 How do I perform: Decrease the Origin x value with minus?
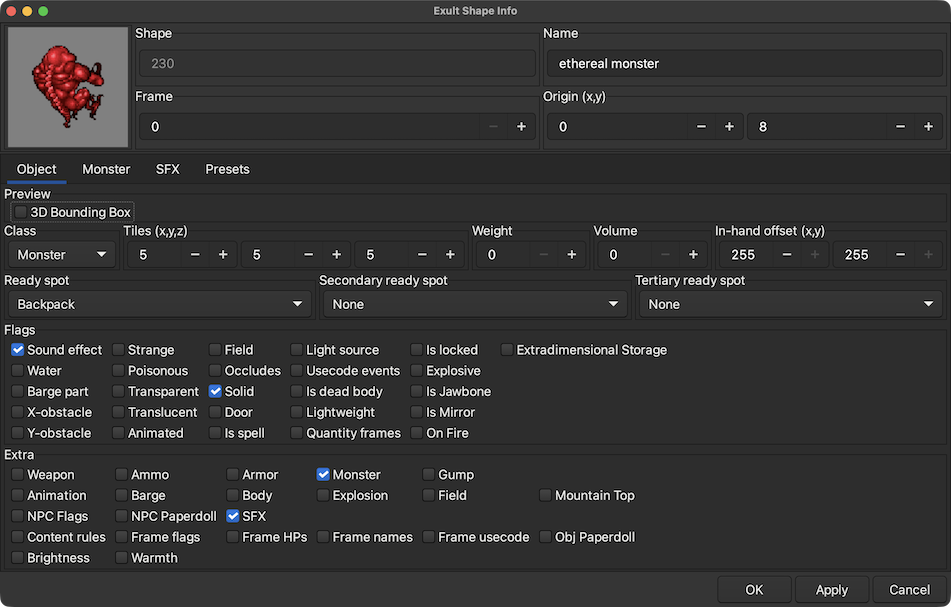(701, 127)
